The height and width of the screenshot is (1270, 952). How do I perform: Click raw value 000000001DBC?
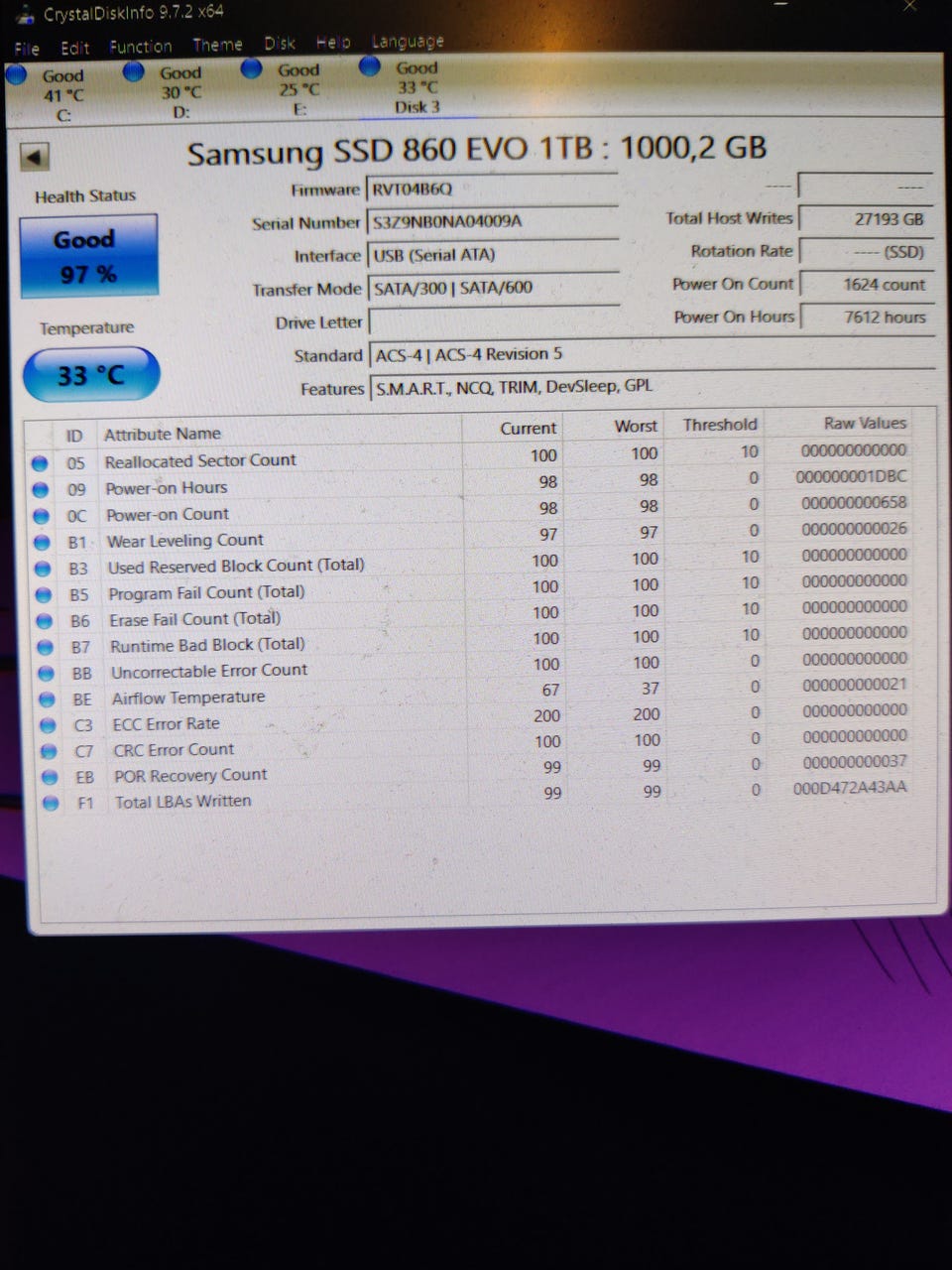click(x=852, y=476)
